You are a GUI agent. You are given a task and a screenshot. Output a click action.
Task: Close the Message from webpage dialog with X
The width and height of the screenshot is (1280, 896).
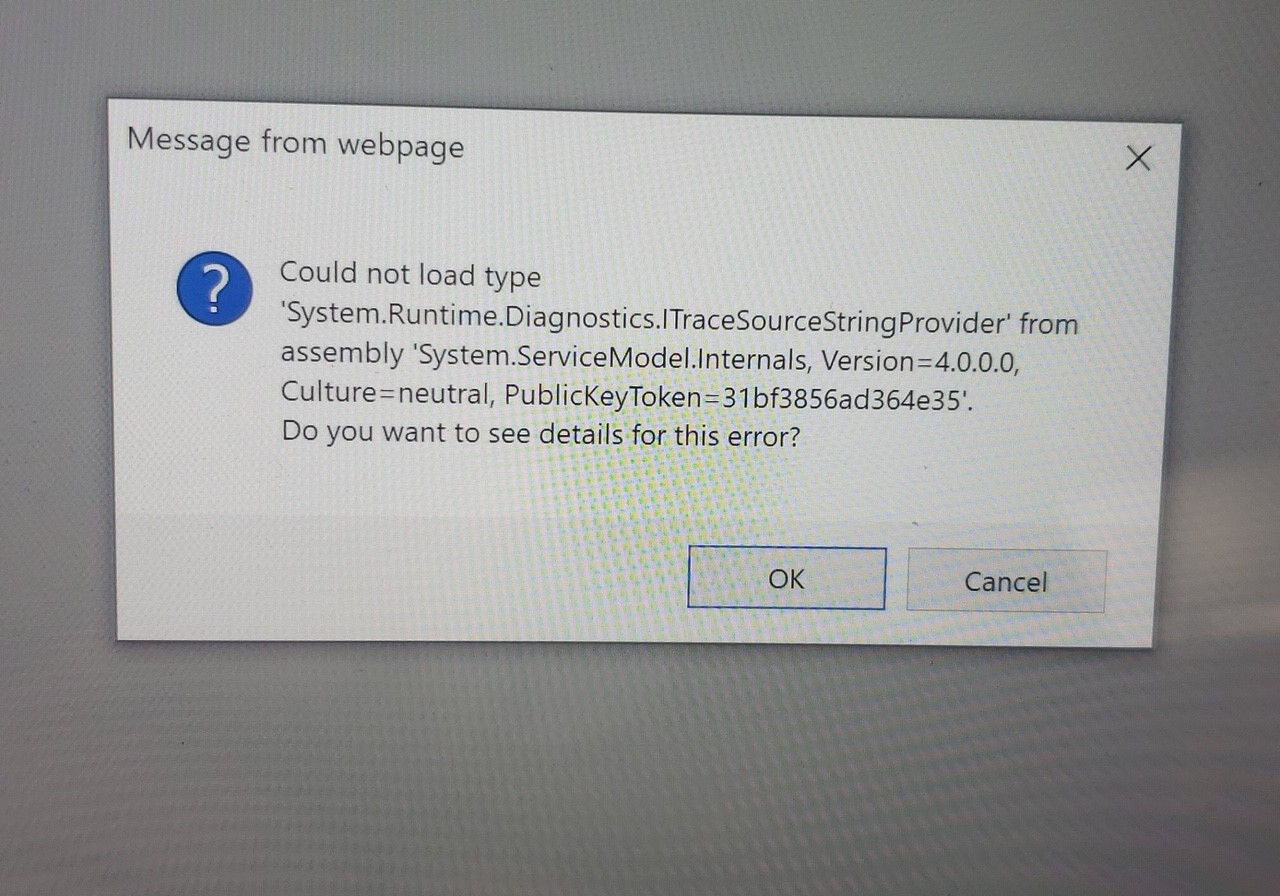pyautogui.click(x=1138, y=158)
